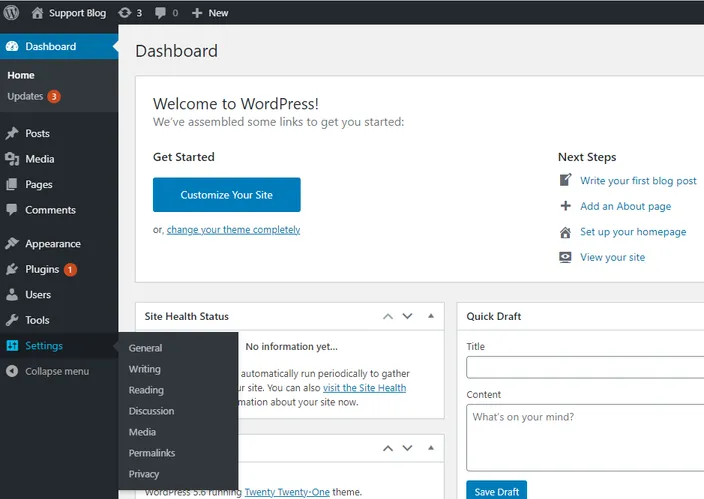Screen dimensions: 704x499
Task: Click the Appearance paintbrush icon
Action: 12,243
